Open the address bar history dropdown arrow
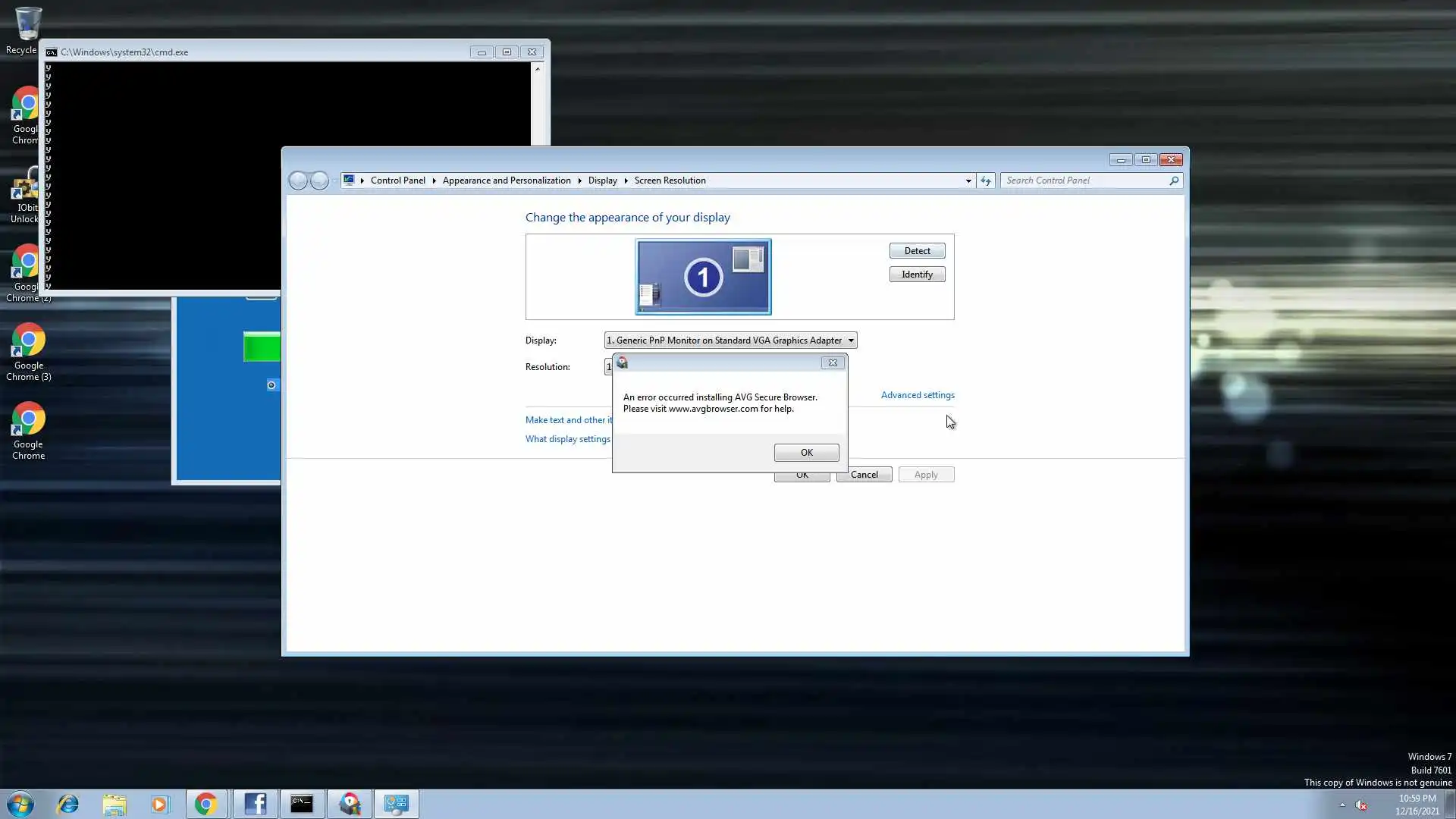Image resolution: width=1456 pixels, height=819 pixels. click(x=968, y=180)
